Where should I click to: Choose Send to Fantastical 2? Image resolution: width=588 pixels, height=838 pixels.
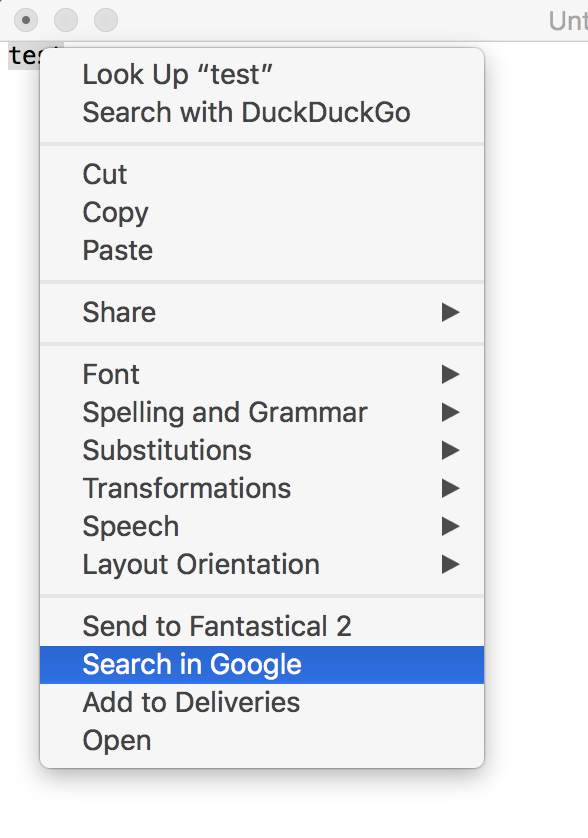tap(262, 626)
